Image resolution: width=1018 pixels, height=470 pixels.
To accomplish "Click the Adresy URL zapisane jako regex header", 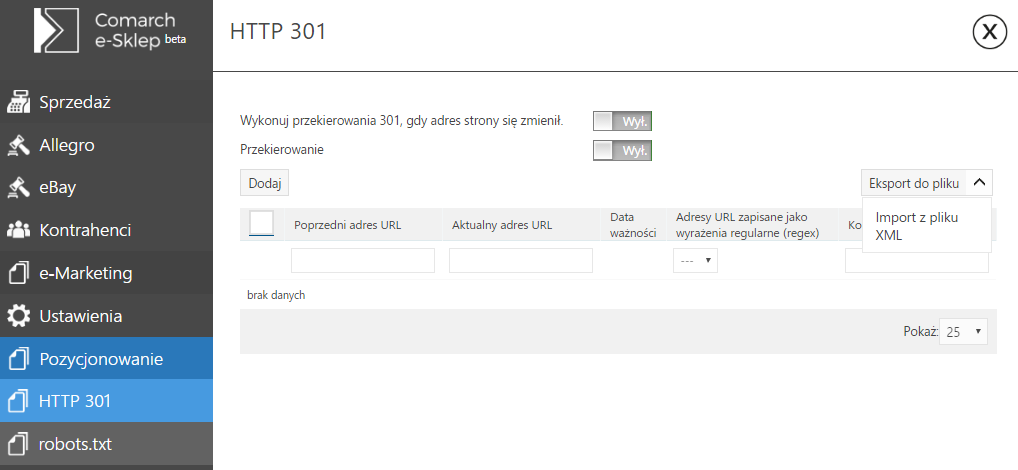I will pos(747,225).
